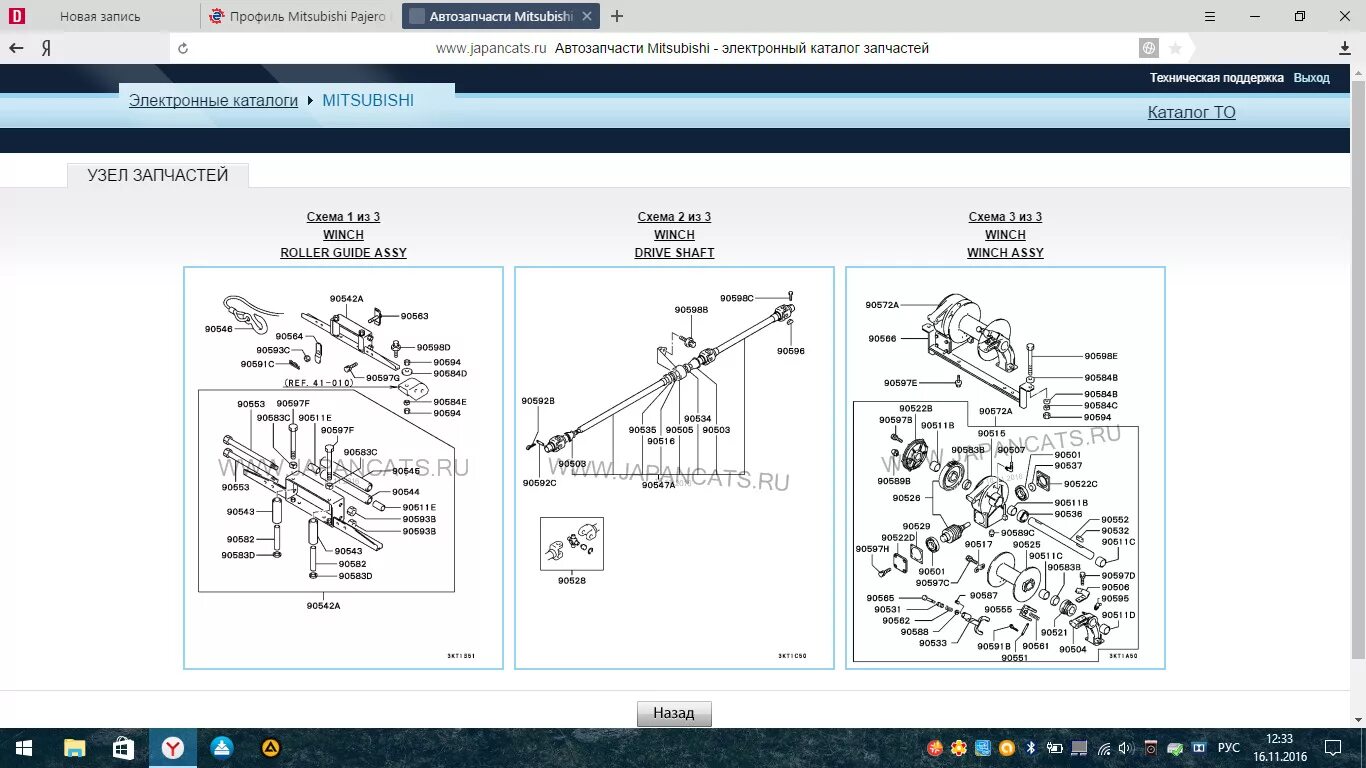Click the touchpad tray icon
1366x768 pixels.
(1079, 748)
